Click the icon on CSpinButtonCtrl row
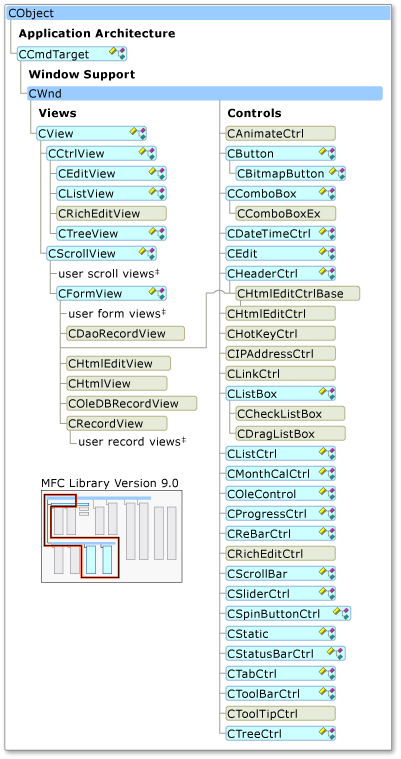Viewport: 401px width, 759px height. click(x=342, y=613)
